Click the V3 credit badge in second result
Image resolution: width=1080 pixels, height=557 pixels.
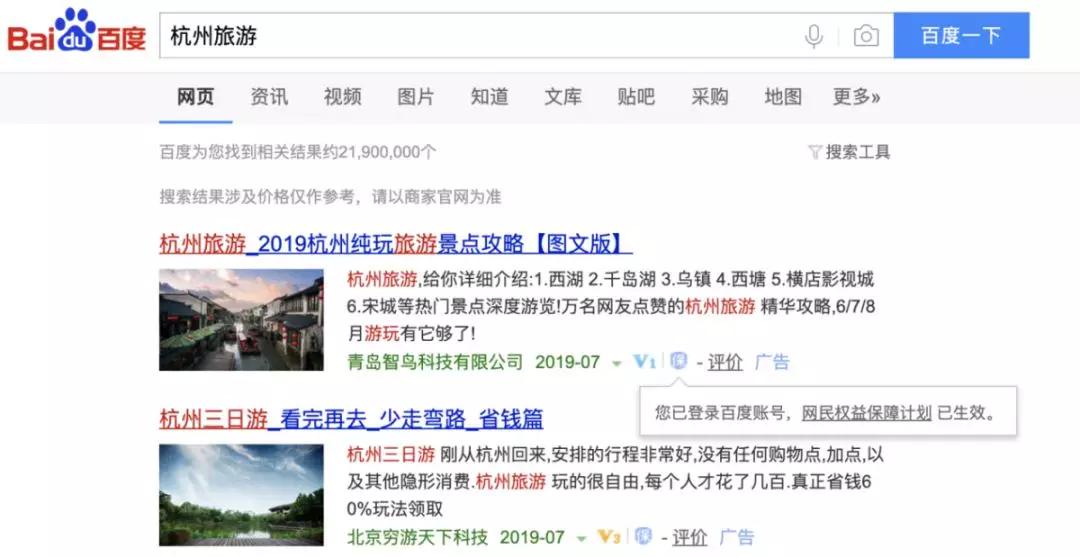(609, 537)
